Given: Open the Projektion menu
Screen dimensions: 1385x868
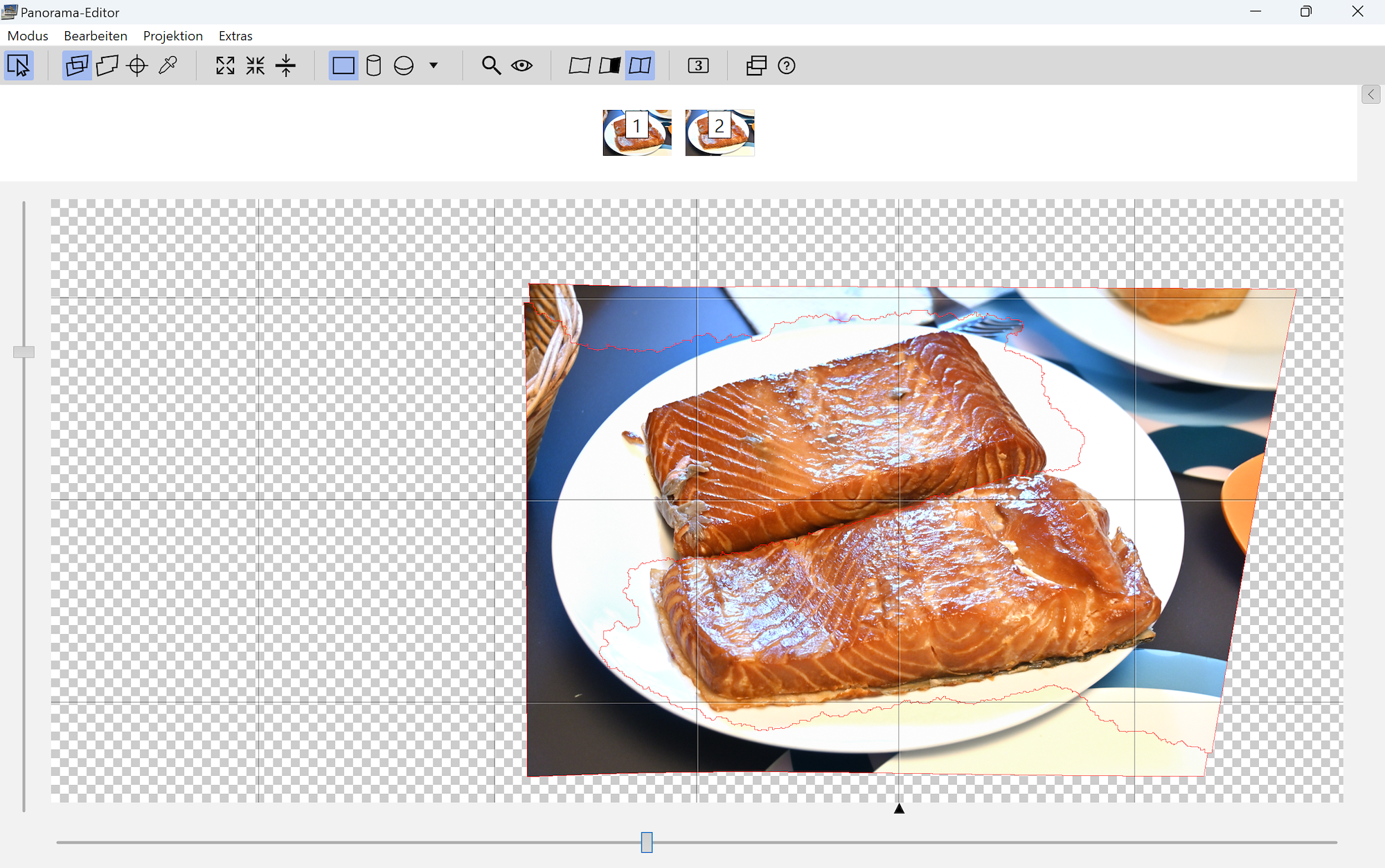Looking at the screenshot, I should point(172,36).
